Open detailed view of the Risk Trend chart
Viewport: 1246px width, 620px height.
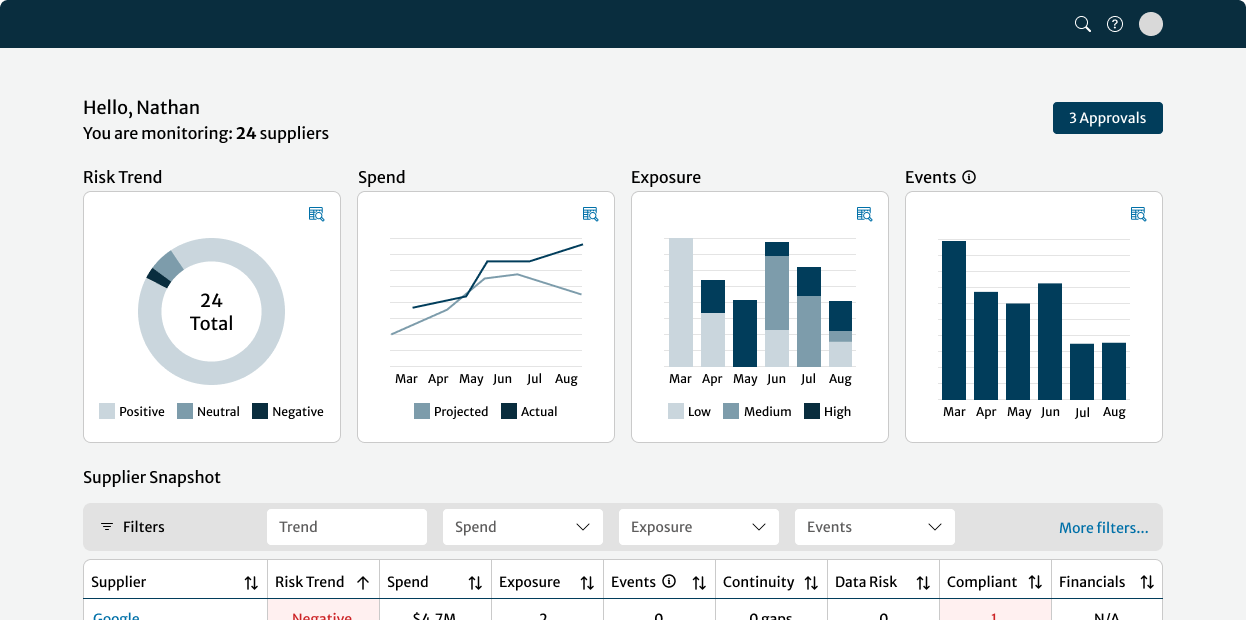pos(316,214)
